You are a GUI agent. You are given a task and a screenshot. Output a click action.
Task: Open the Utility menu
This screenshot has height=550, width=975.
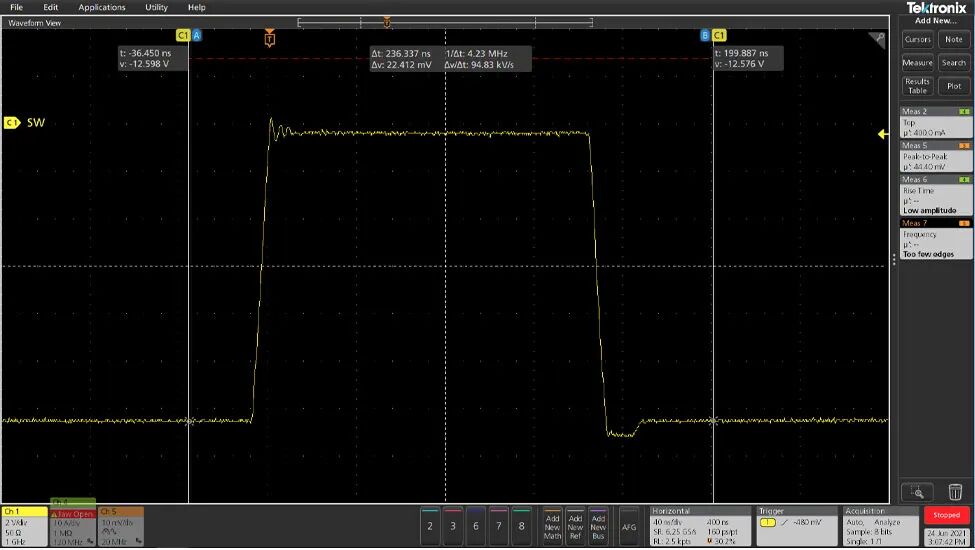[x=156, y=7]
